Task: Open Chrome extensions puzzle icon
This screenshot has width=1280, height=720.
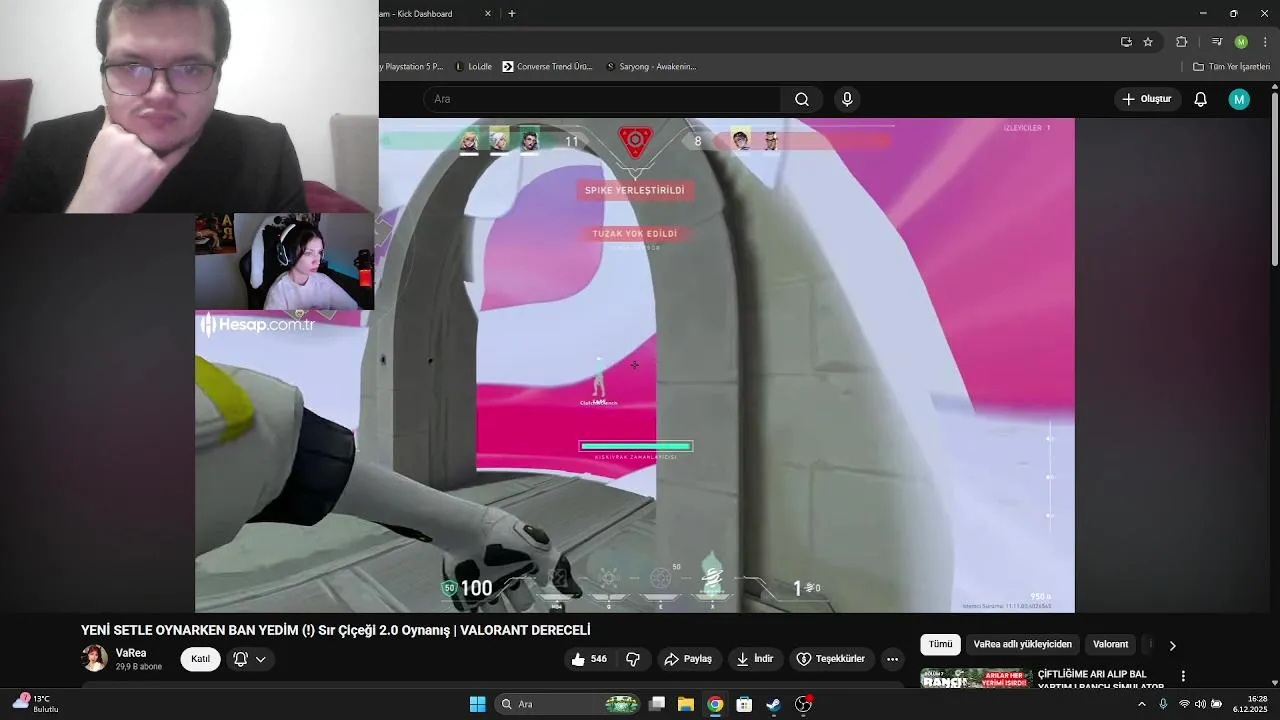Action: 1182,42
